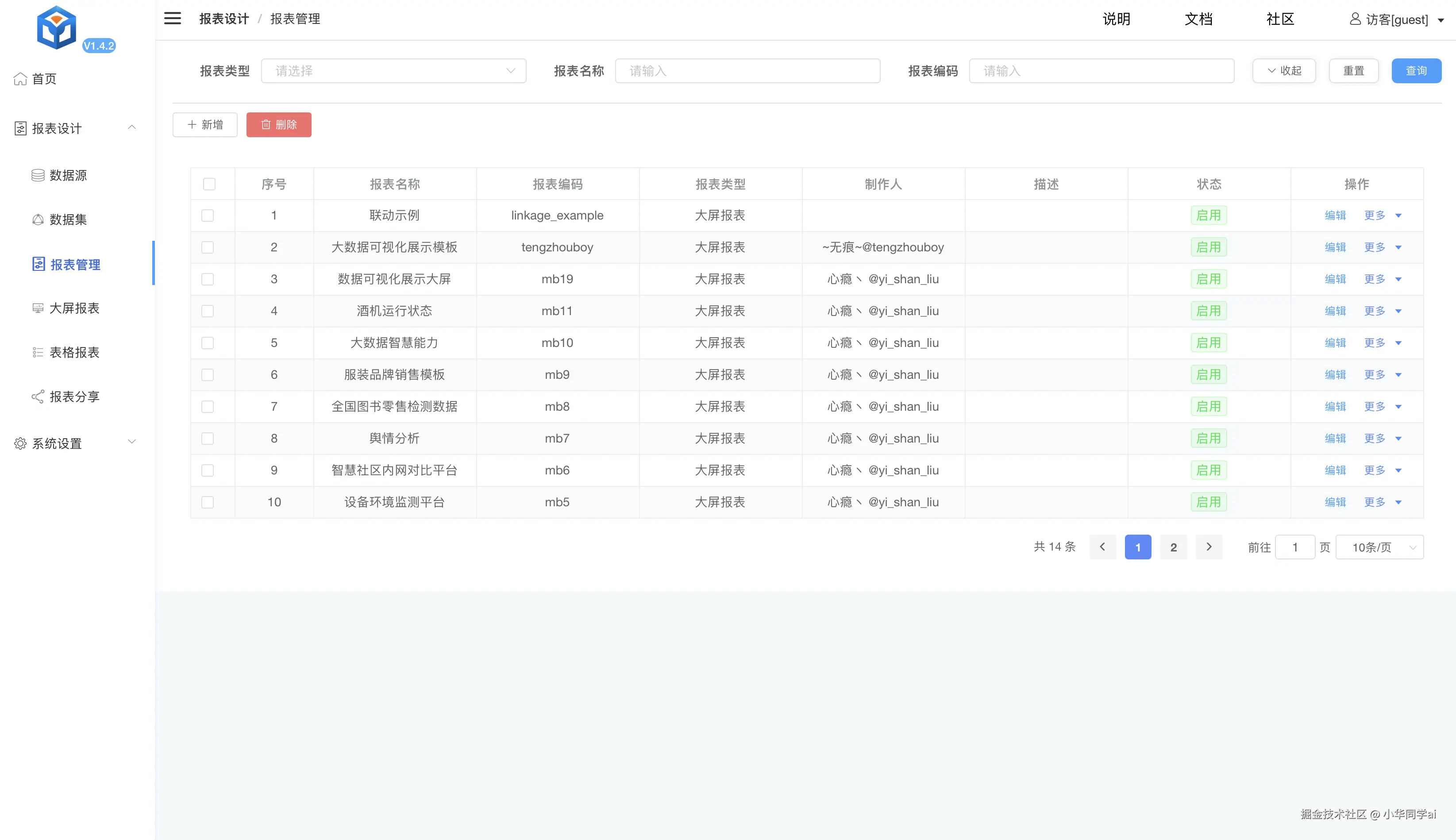Collapse search filters with 收起 button
The image size is (1456, 840).
(x=1284, y=71)
